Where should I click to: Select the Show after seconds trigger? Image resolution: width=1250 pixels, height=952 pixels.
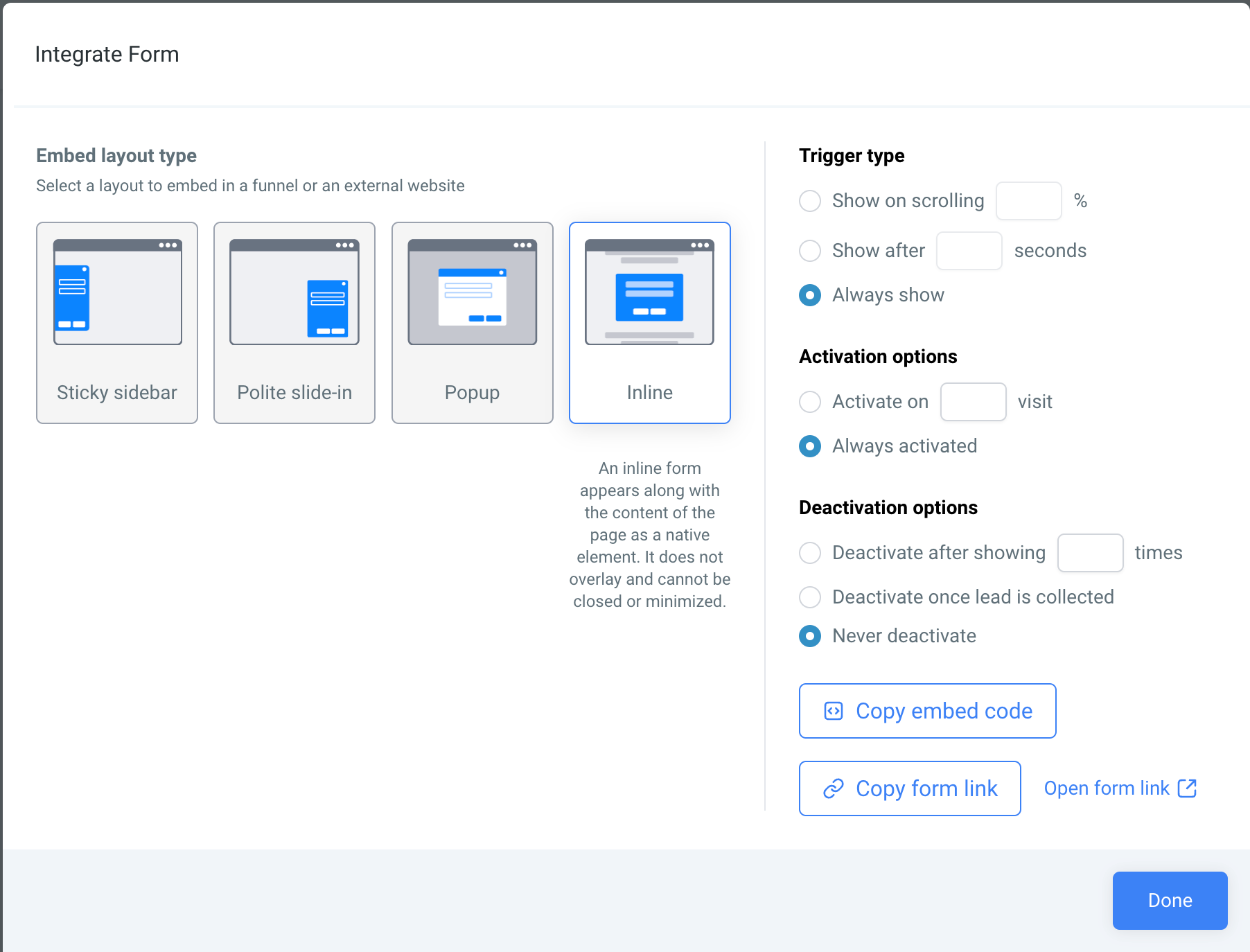(809, 251)
